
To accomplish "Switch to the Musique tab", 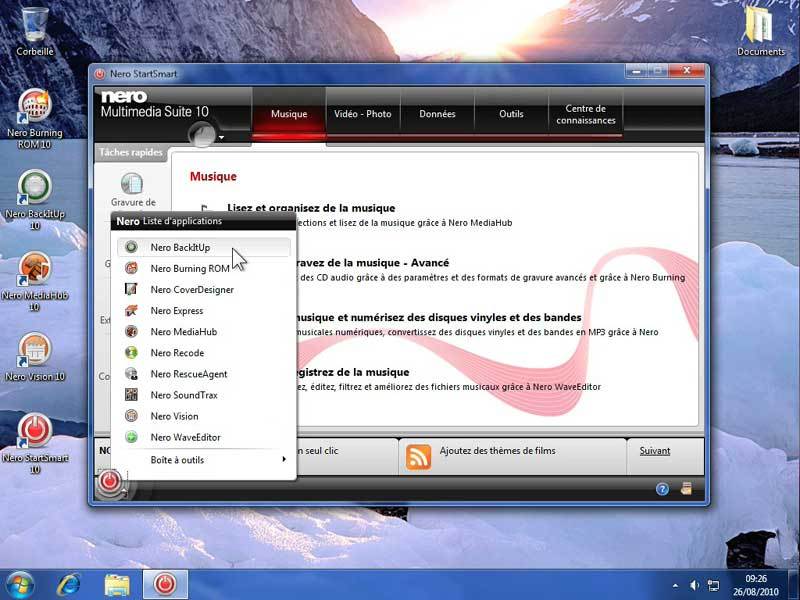I will point(289,114).
